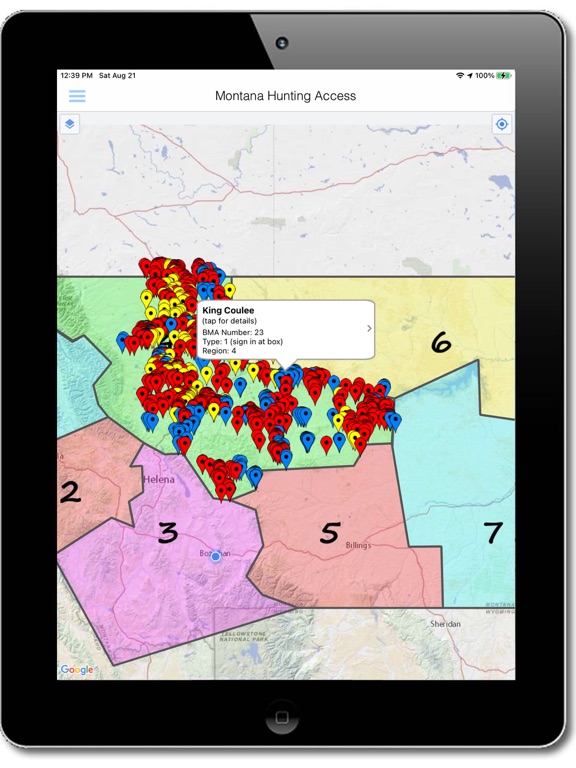Center map on my location
Viewport: 576px width, 768px height.
502,124
